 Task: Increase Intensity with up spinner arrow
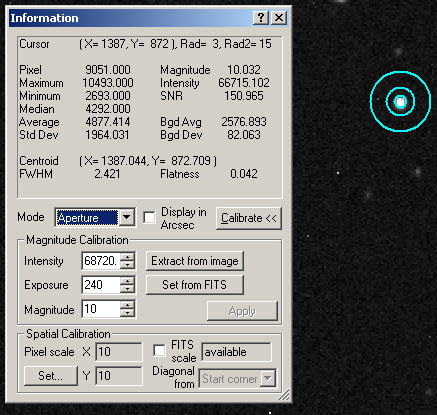coord(127,257)
